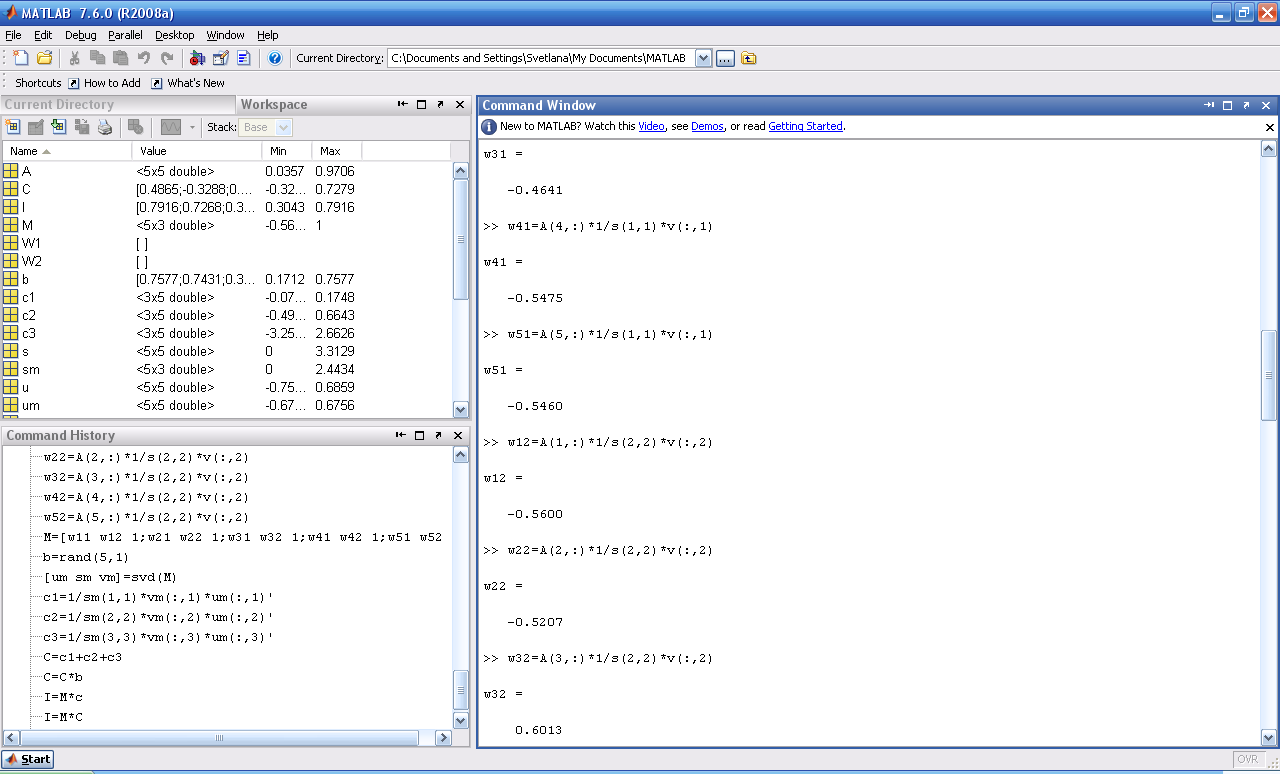Sort workspace by Max column header
This screenshot has width=1280, height=774.
(x=336, y=151)
